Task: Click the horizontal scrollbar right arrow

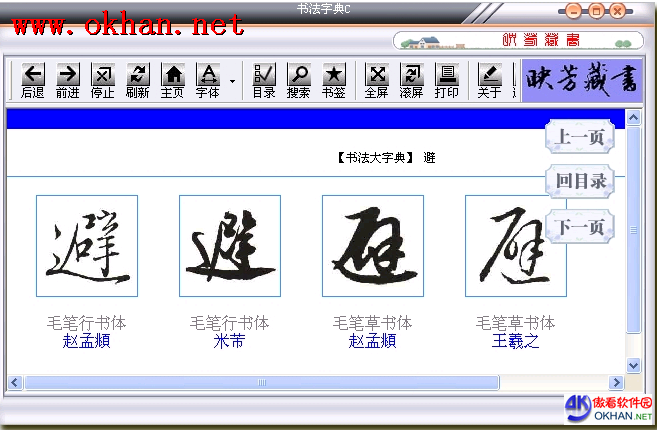Action: pos(616,382)
